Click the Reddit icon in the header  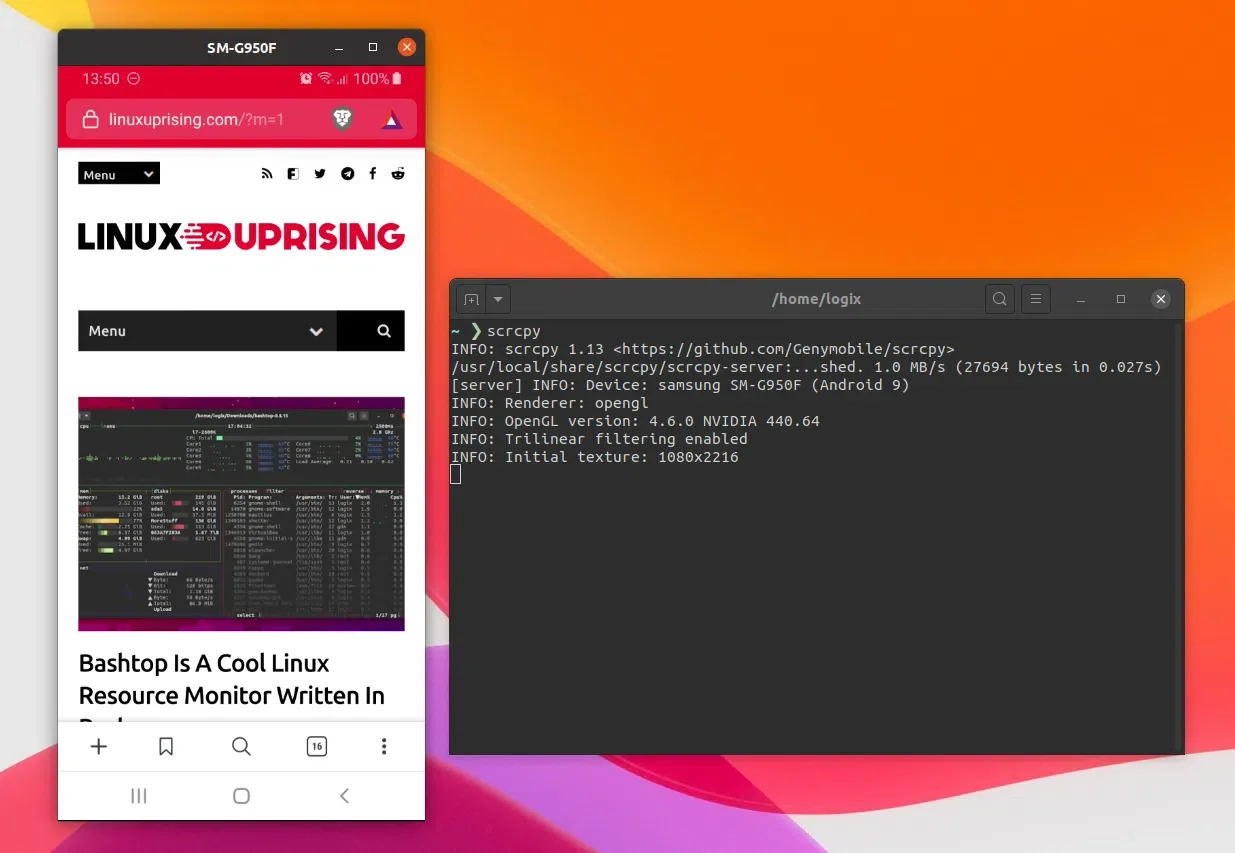point(398,173)
